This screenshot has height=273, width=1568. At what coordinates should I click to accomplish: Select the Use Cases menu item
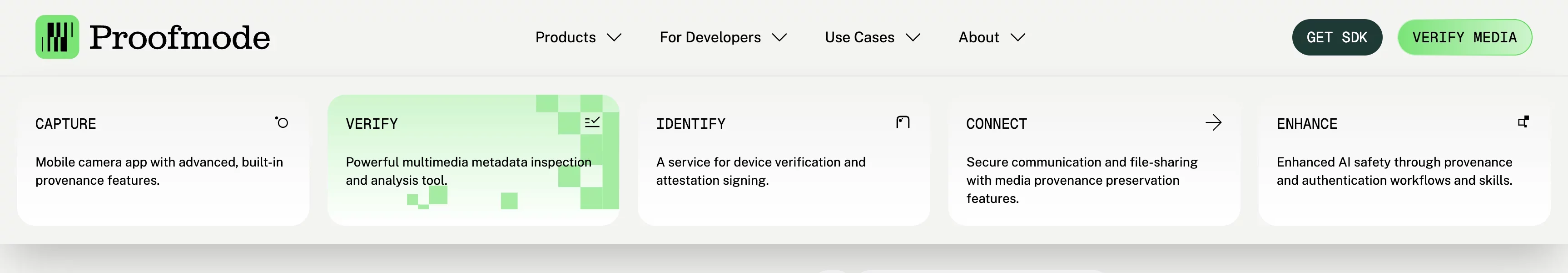[x=859, y=38]
